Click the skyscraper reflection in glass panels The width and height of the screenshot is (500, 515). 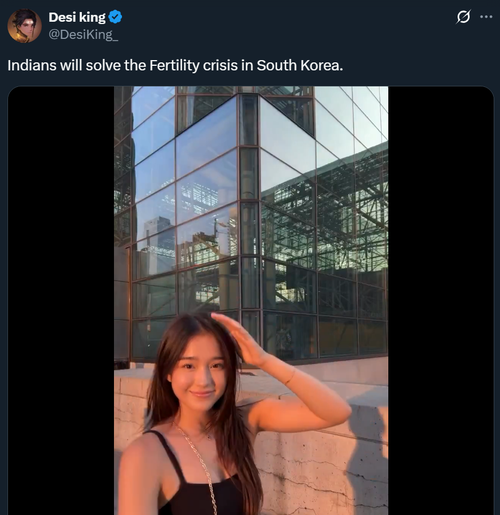[x=158, y=242]
